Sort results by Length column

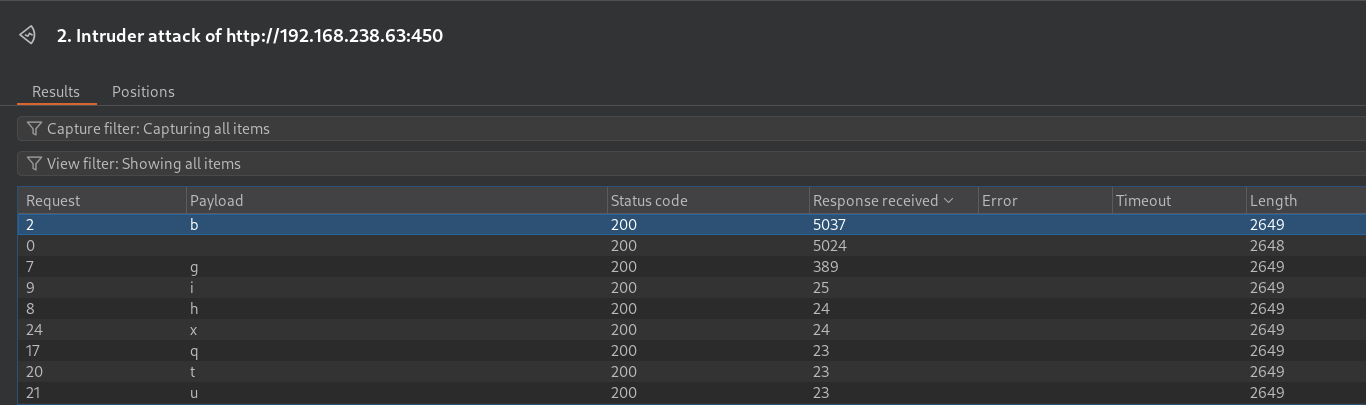(x=1306, y=201)
